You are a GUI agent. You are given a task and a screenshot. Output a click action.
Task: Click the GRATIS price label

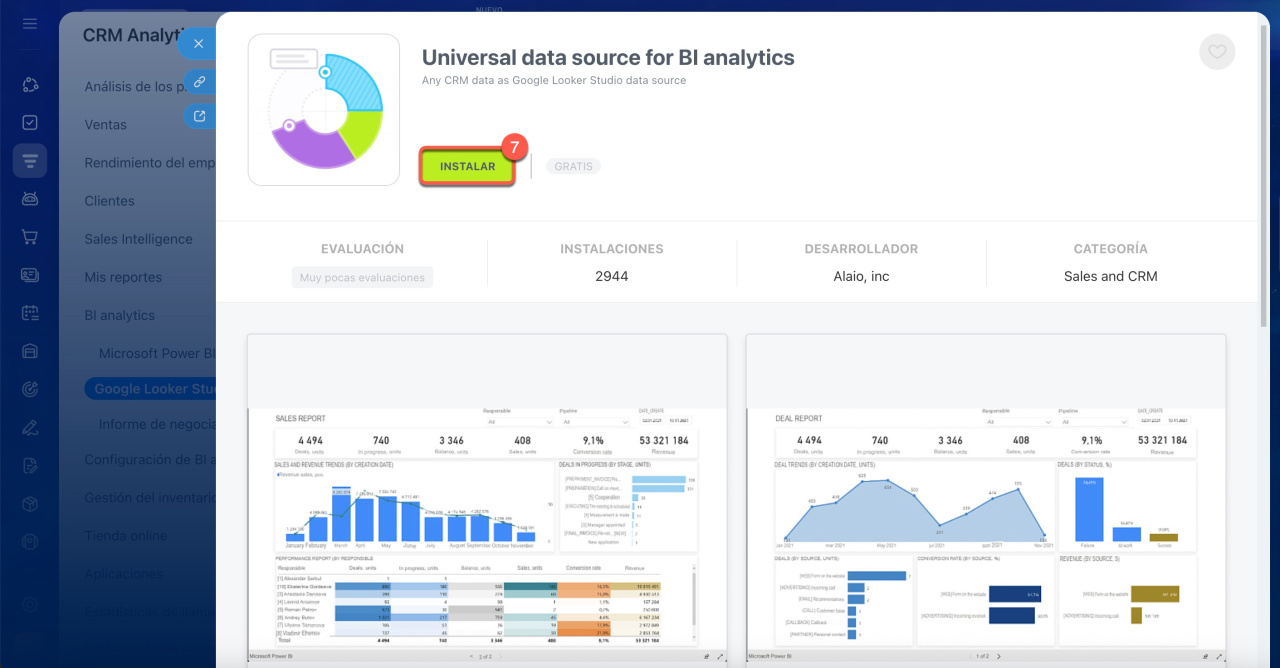[573, 166]
